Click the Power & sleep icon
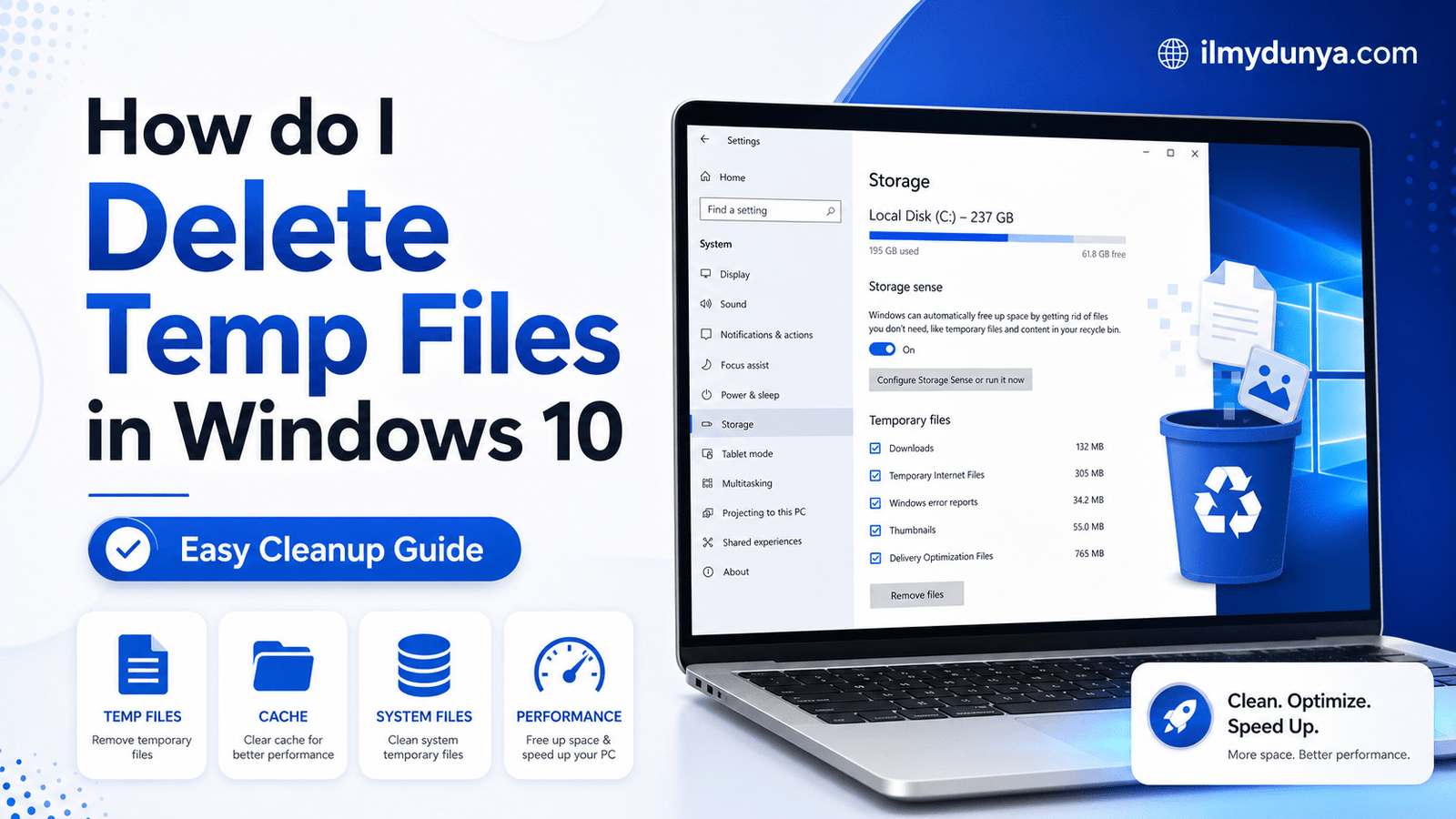This screenshot has height=819, width=1456. tap(706, 394)
